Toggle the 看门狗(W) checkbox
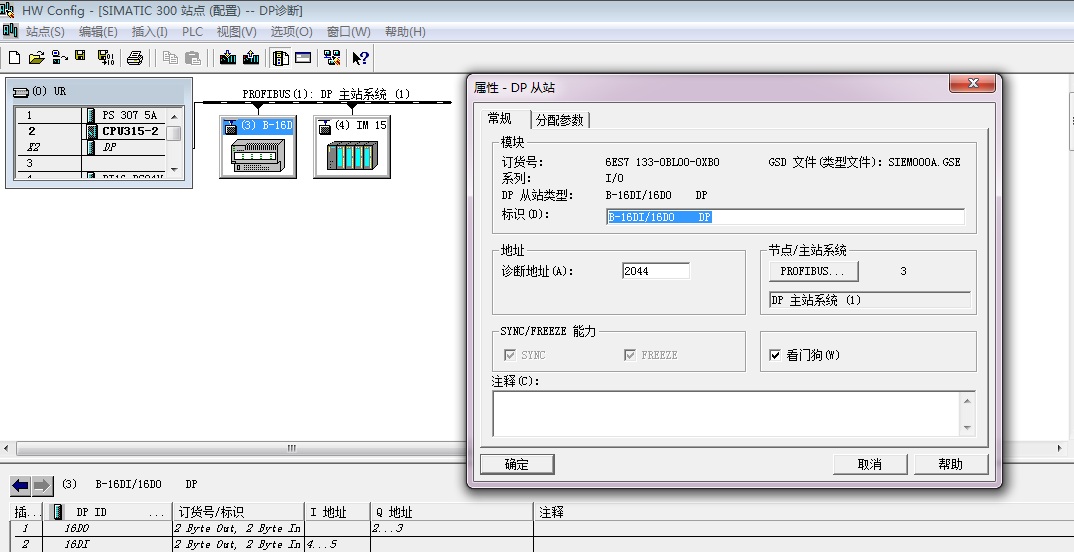Screen dimensions: 1074x552 [x=775, y=355]
